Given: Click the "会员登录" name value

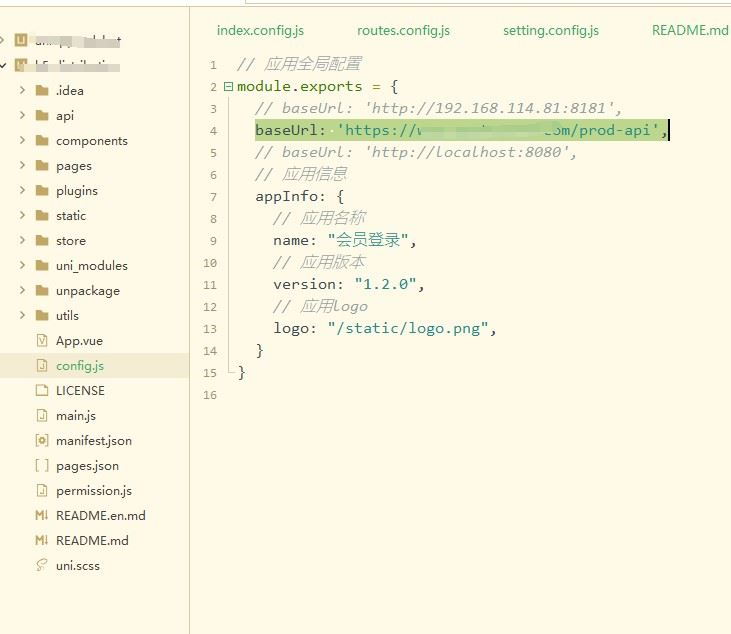Looking at the screenshot, I should pos(368,240).
